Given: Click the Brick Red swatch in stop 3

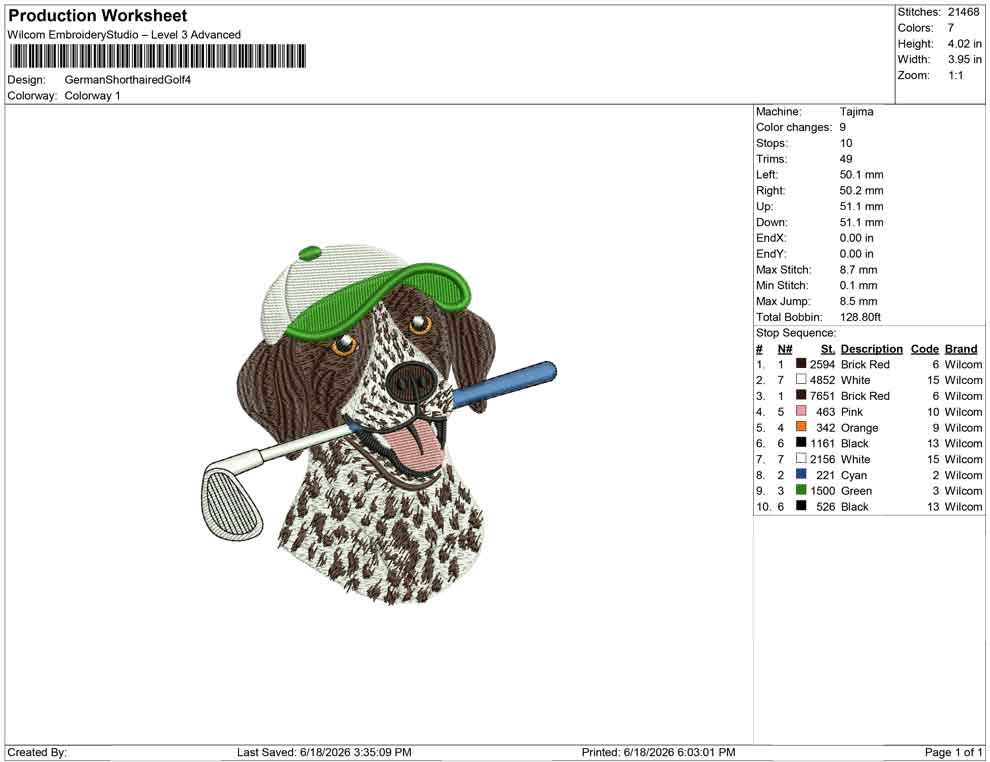Looking at the screenshot, I should coord(801,395).
